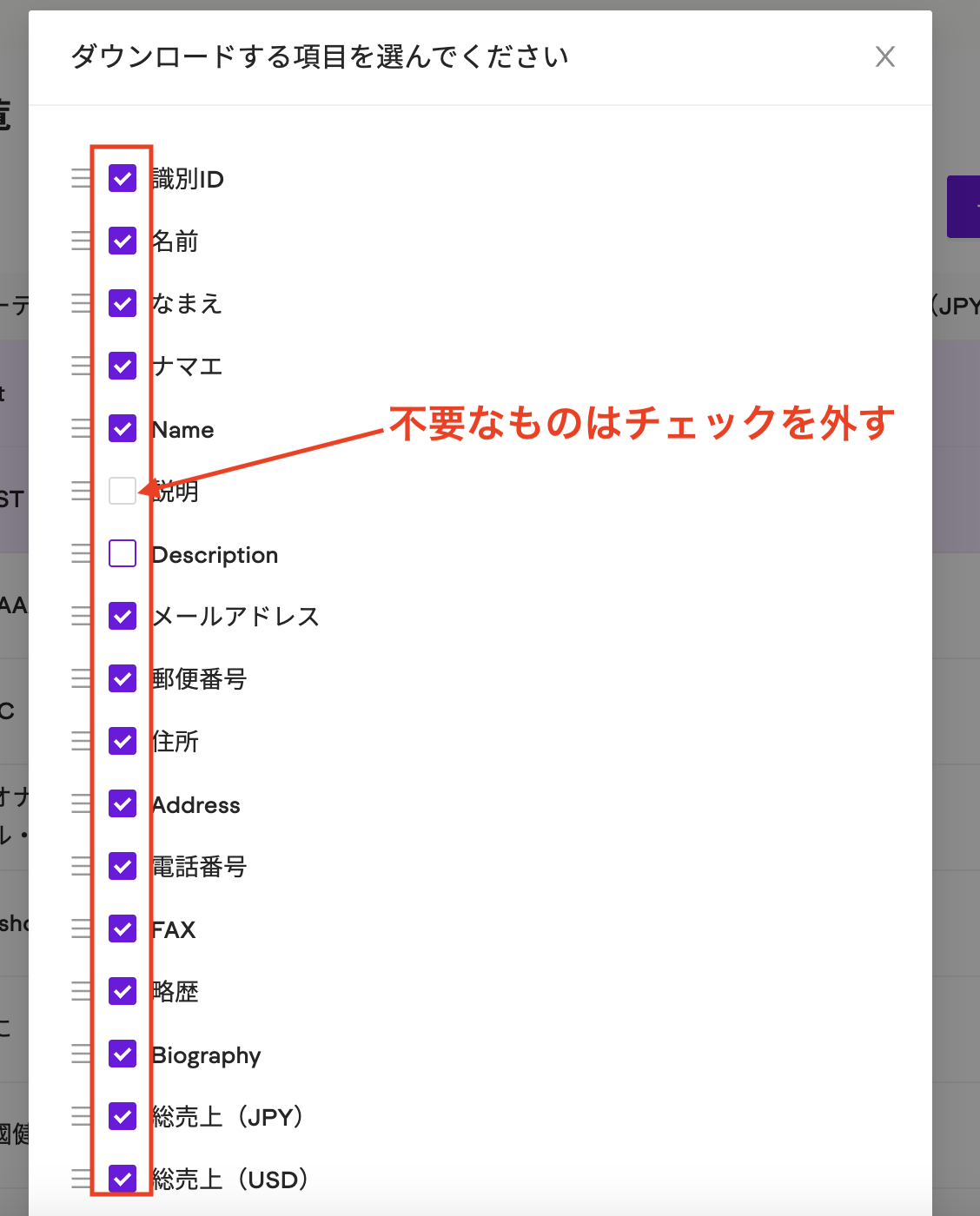Click drag handle icon beside 住所
The width and height of the screenshot is (980, 1216).
click(81, 741)
